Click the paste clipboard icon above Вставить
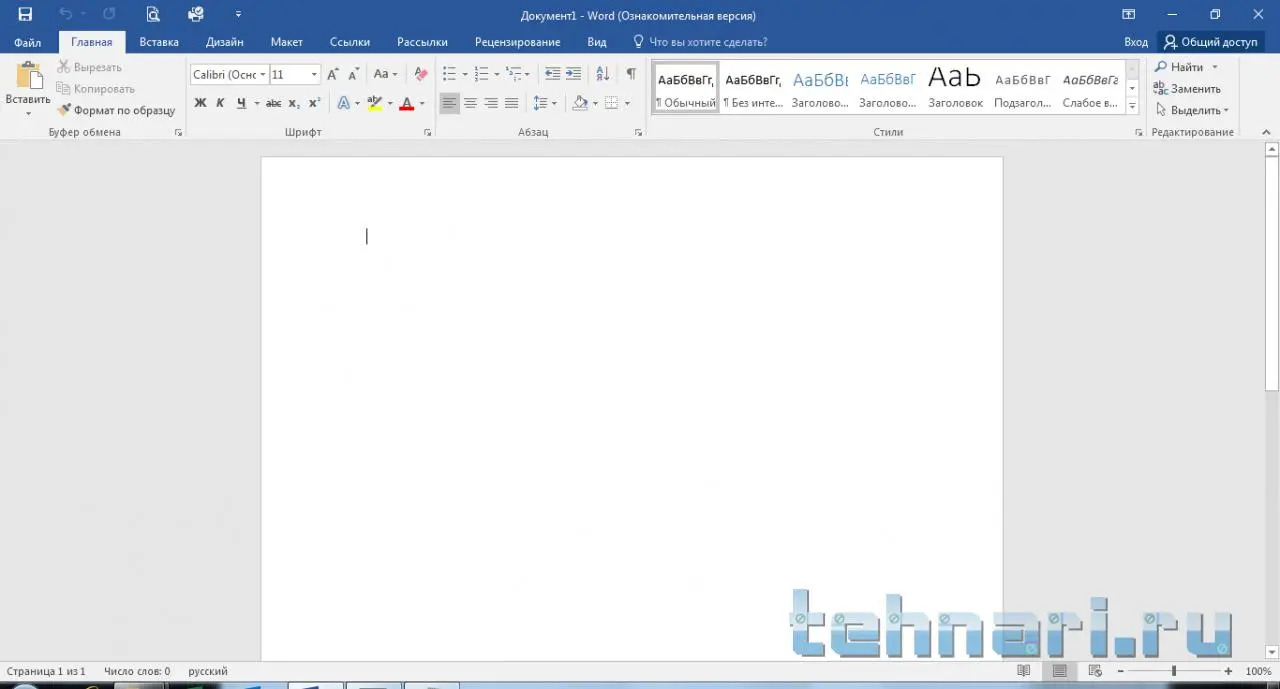 29,76
